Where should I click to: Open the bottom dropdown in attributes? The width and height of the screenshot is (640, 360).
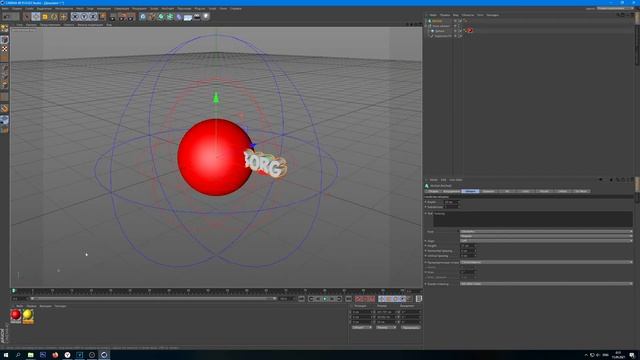tap(546, 284)
